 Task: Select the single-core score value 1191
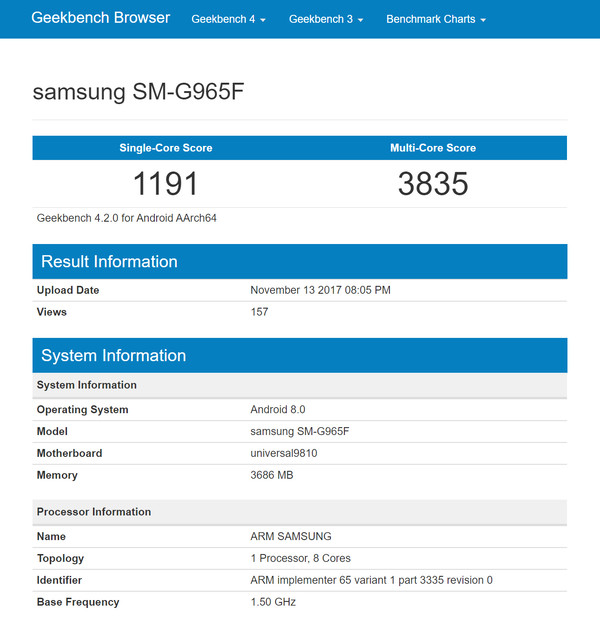tap(166, 184)
